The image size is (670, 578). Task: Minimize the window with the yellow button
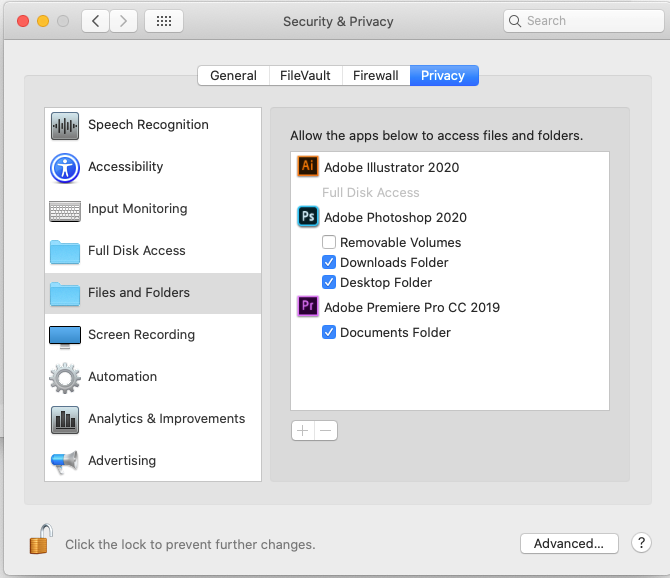click(43, 21)
